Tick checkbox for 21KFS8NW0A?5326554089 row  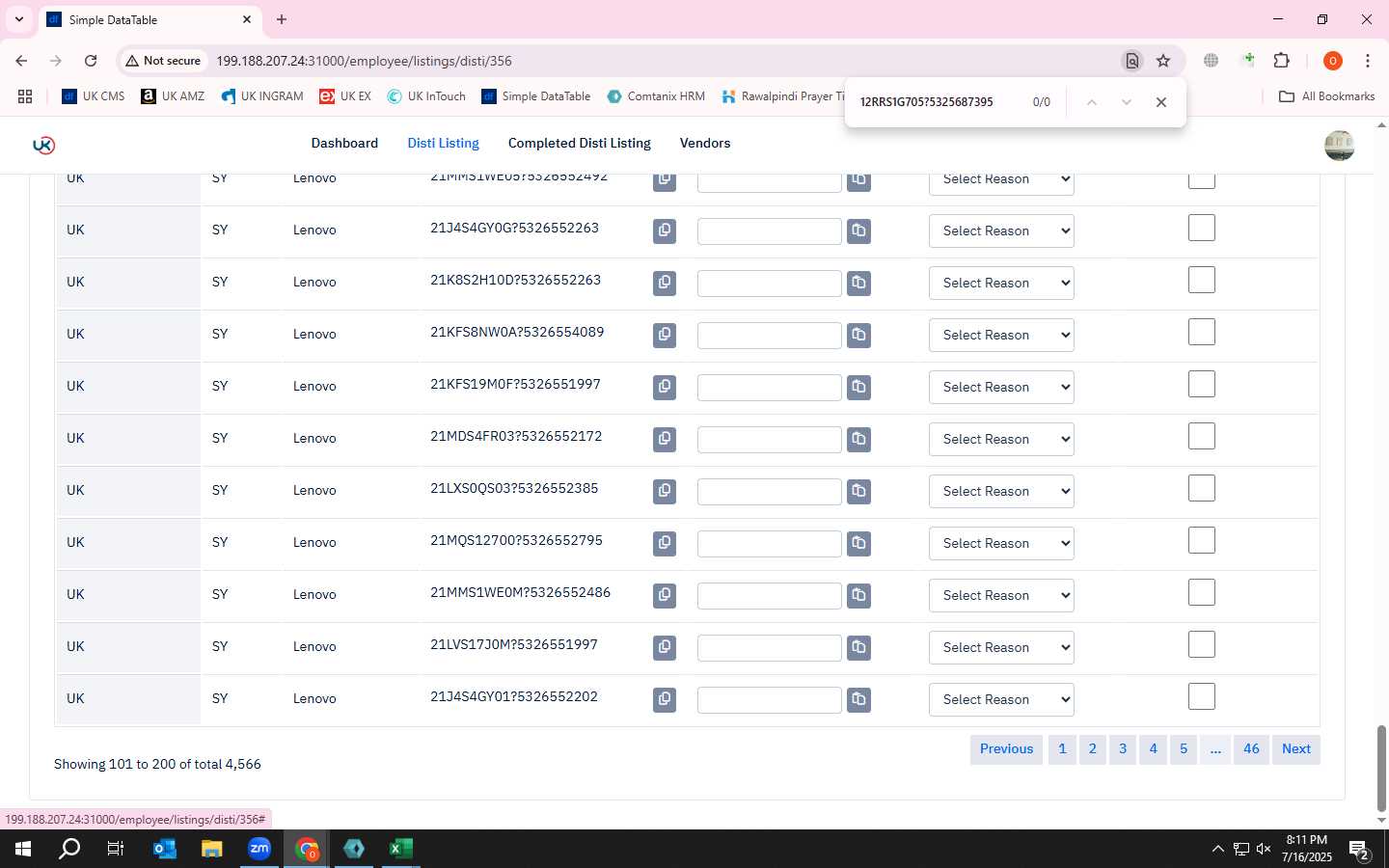coord(1202,333)
